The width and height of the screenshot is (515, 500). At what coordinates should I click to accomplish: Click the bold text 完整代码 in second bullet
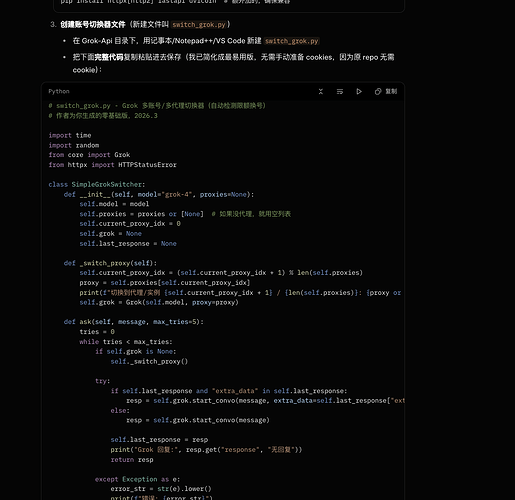[x=109, y=57]
